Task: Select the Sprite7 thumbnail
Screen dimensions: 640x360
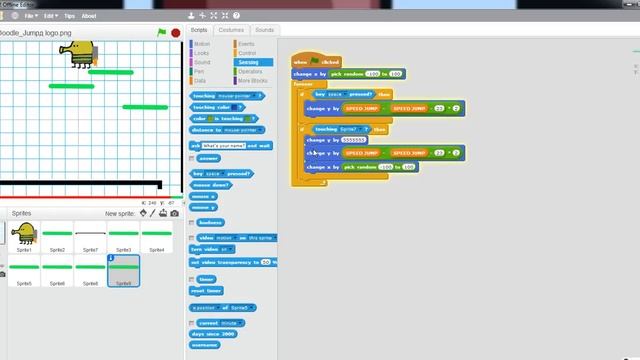Action: 90,237
